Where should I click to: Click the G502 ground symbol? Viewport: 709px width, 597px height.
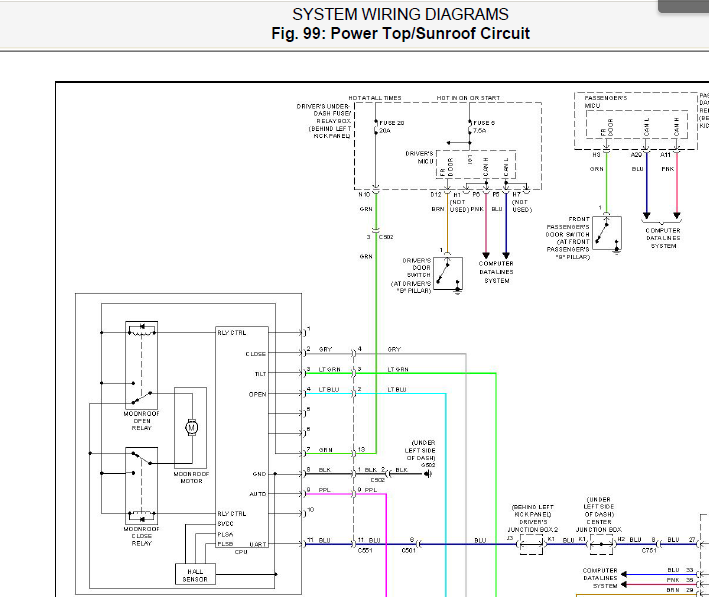pos(428,474)
